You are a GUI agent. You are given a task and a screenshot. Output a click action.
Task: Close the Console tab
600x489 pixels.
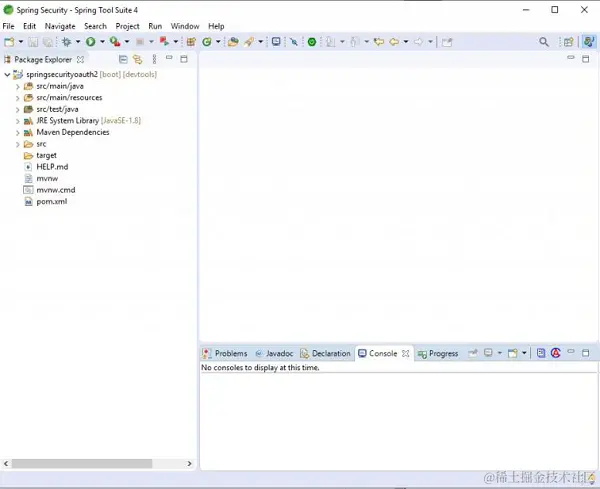[x=406, y=354]
